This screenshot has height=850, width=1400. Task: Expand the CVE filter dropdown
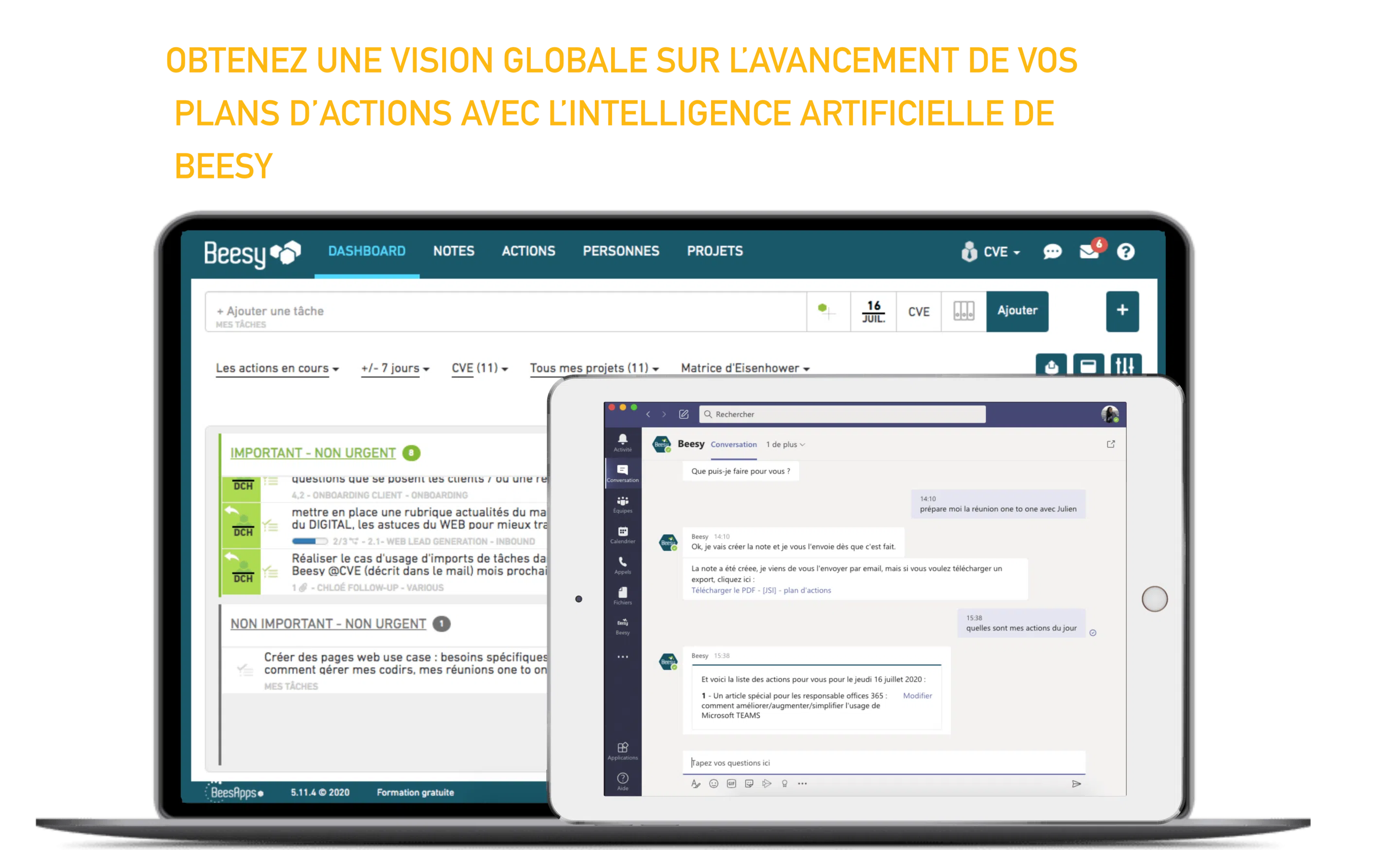478,368
